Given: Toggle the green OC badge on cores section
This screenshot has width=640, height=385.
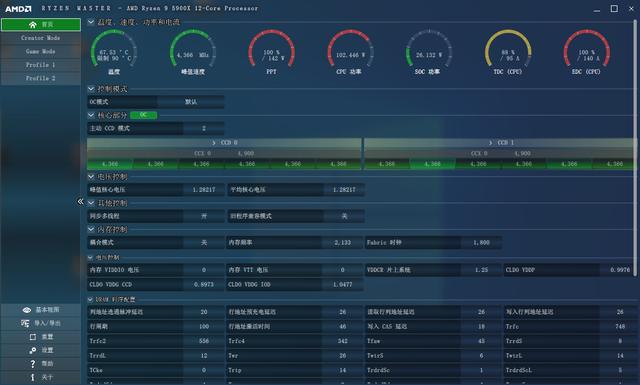Looking at the screenshot, I should pos(143,115).
